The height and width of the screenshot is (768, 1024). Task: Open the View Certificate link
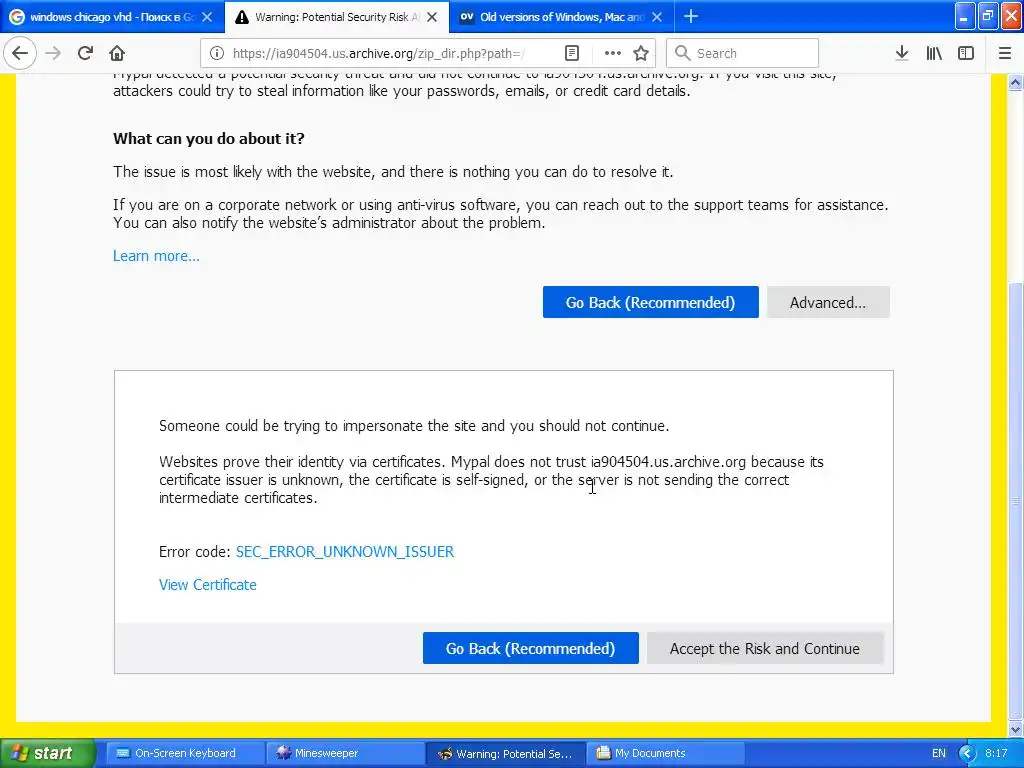(x=208, y=585)
